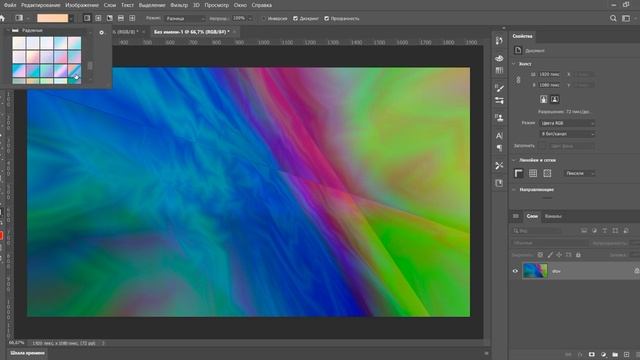Image resolution: width=640 pixels, height=360 pixels.
Task: Open the Пикселы units dropdown
Action: 580,173
